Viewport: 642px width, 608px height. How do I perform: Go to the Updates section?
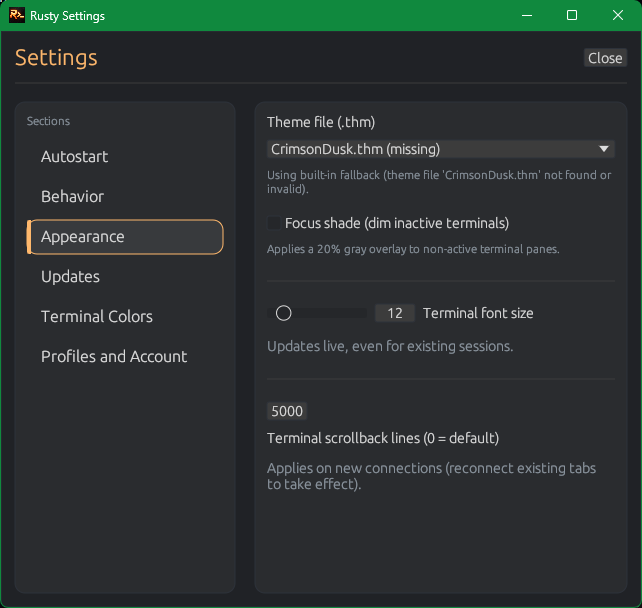coord(125,277)
